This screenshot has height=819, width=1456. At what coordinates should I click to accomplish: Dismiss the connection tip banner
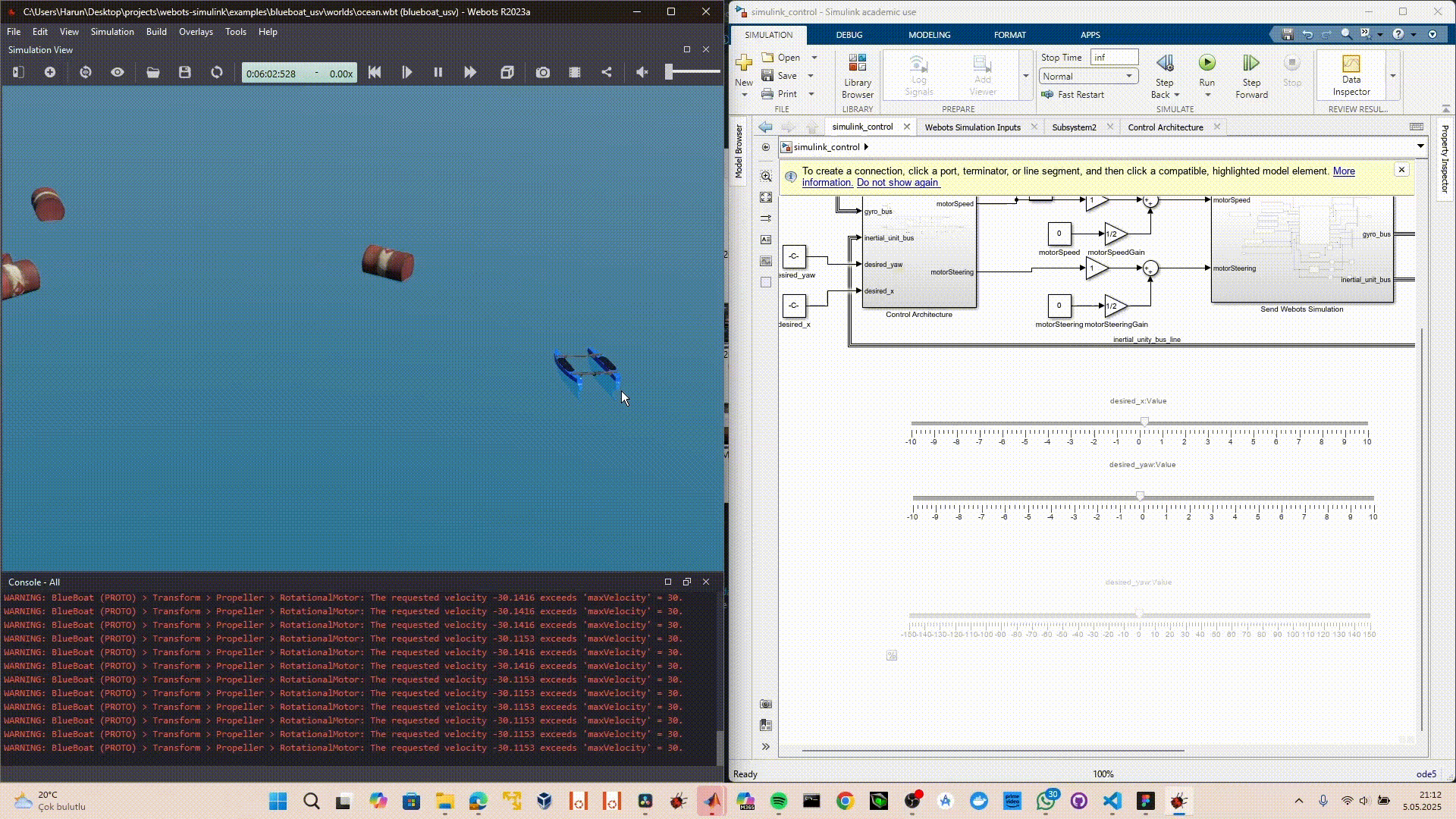tap(1401, 170)
